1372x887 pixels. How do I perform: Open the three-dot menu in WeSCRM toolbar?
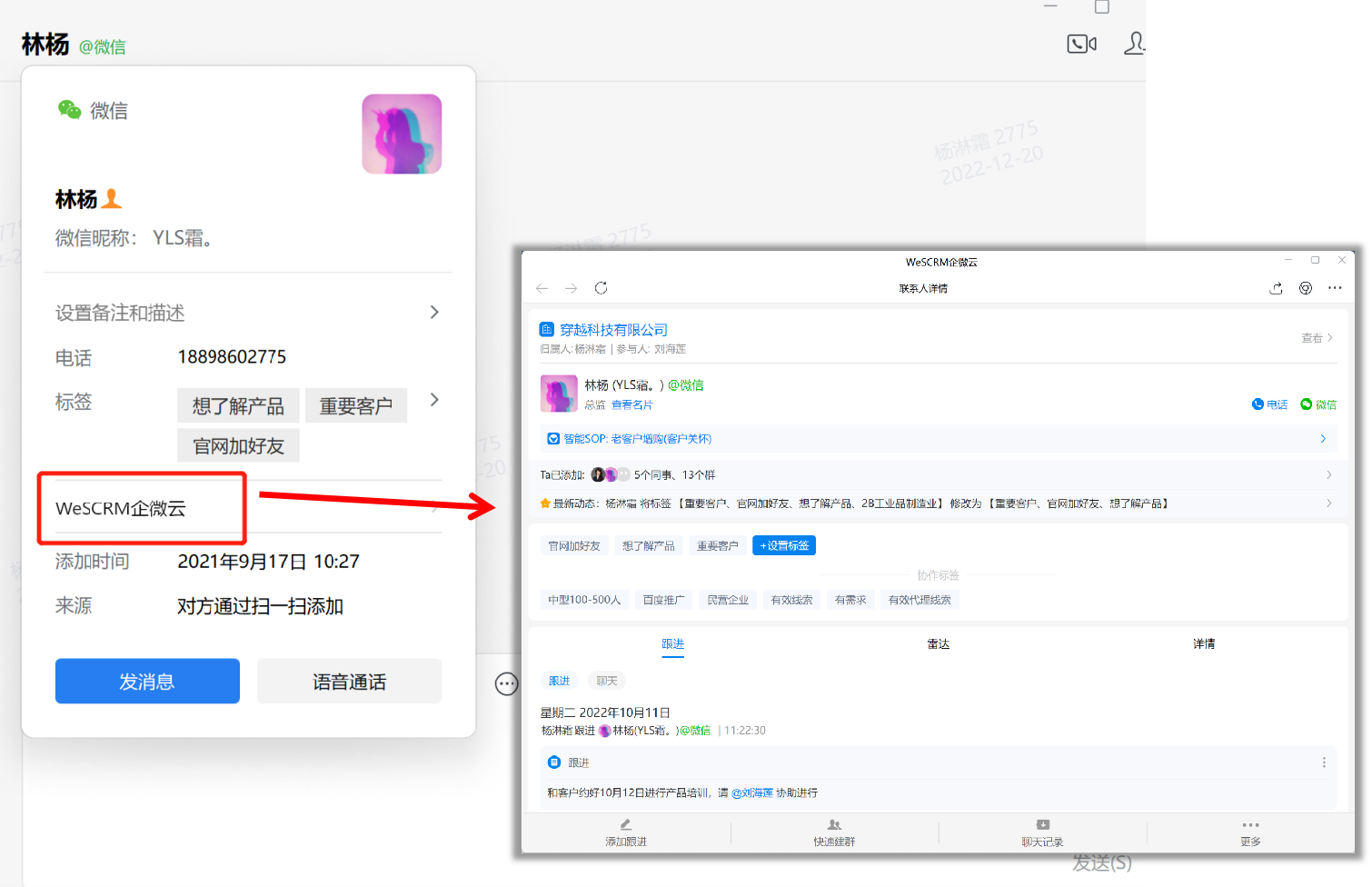pos(1335,288)
